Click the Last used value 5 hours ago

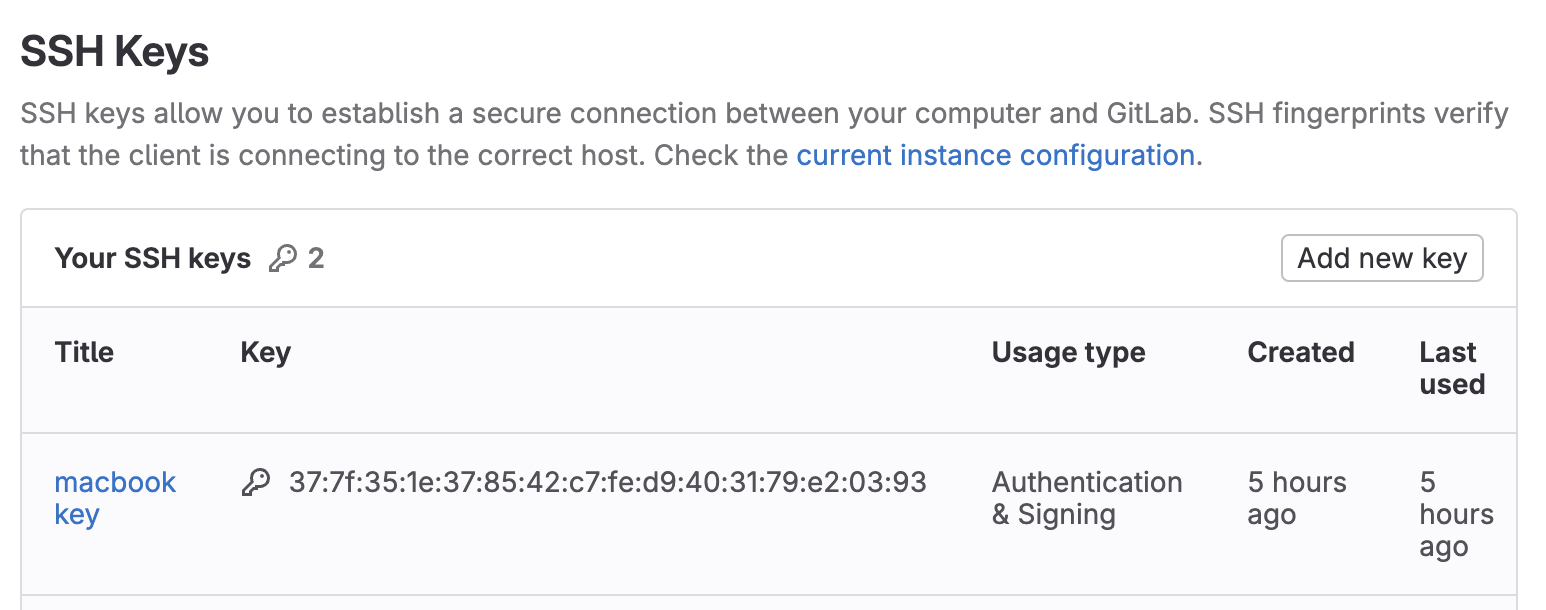pos(1456,514)
